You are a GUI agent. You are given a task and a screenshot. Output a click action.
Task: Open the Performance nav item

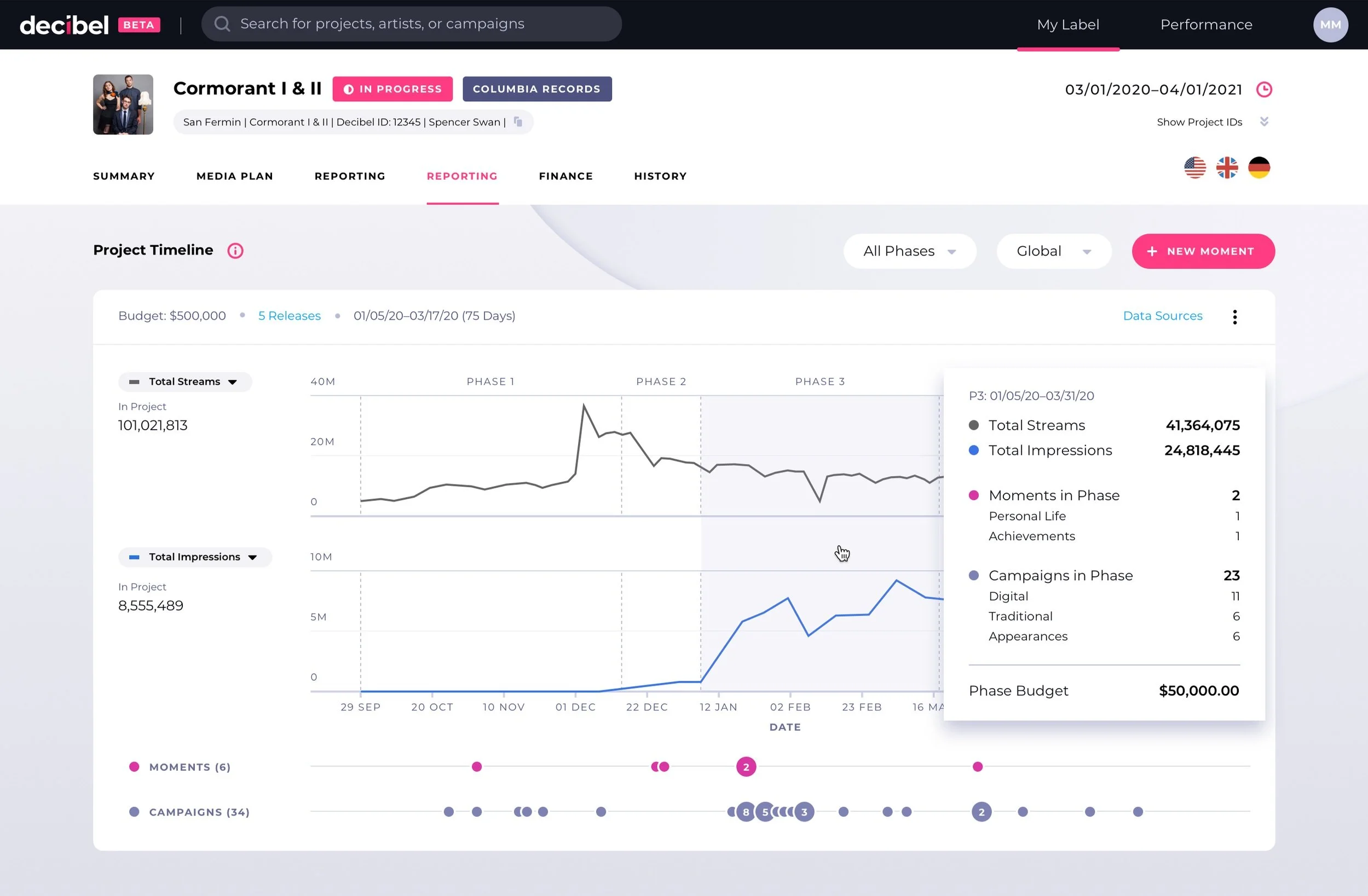[x=1206, y=25]
